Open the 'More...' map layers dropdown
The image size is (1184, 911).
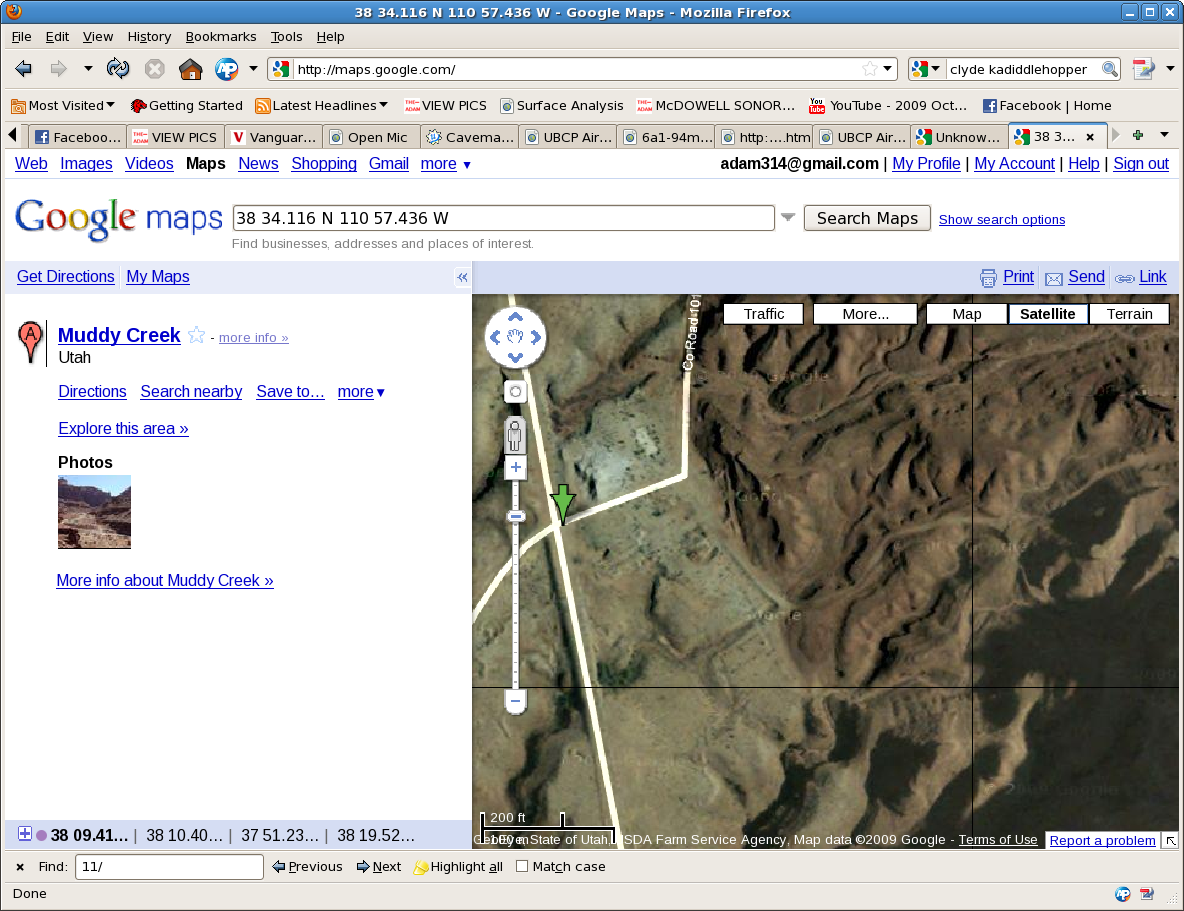(x=865, y=314)
